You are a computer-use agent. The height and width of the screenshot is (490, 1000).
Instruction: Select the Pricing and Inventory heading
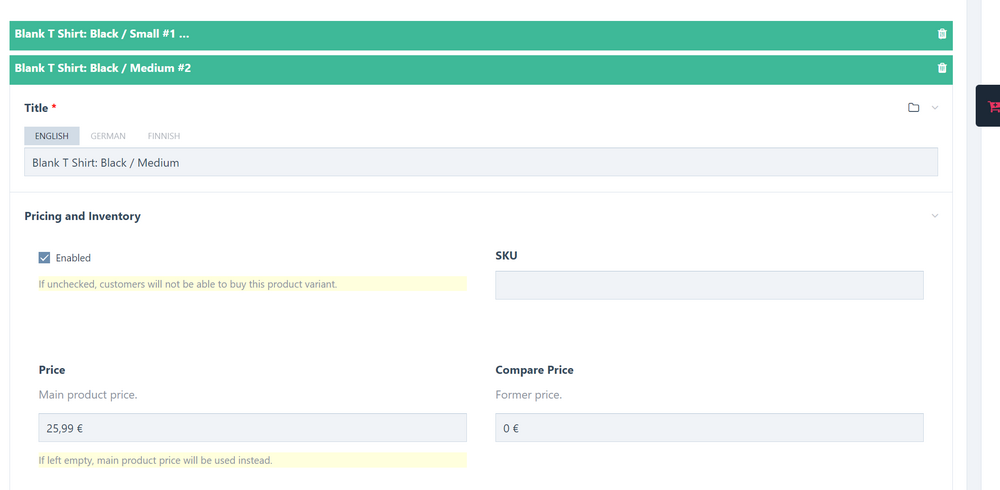[x=82, y=216]
